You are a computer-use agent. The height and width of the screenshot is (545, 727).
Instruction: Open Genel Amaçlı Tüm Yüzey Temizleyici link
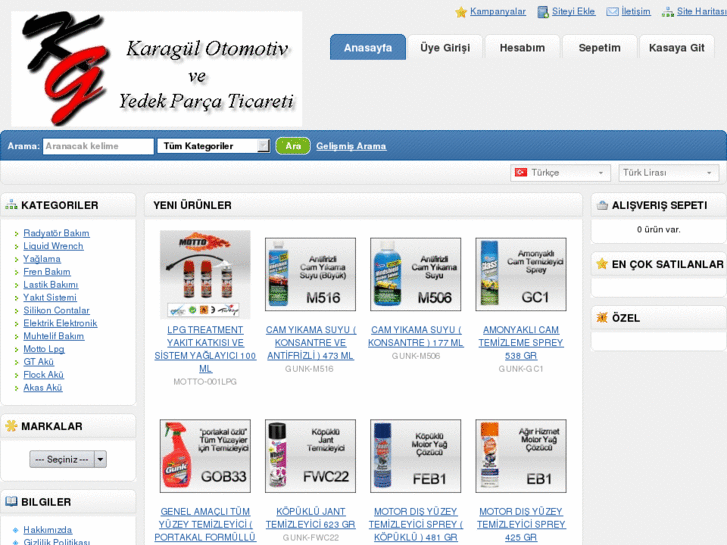point(205,524)
